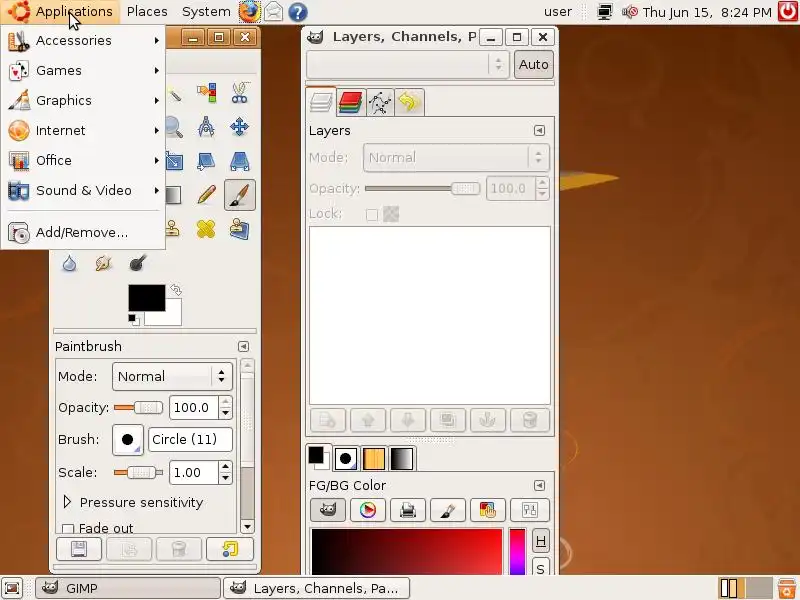This screenshot has height=600, width=800.
Task: Select the Scissors selection tool
Action: [239, 94]
